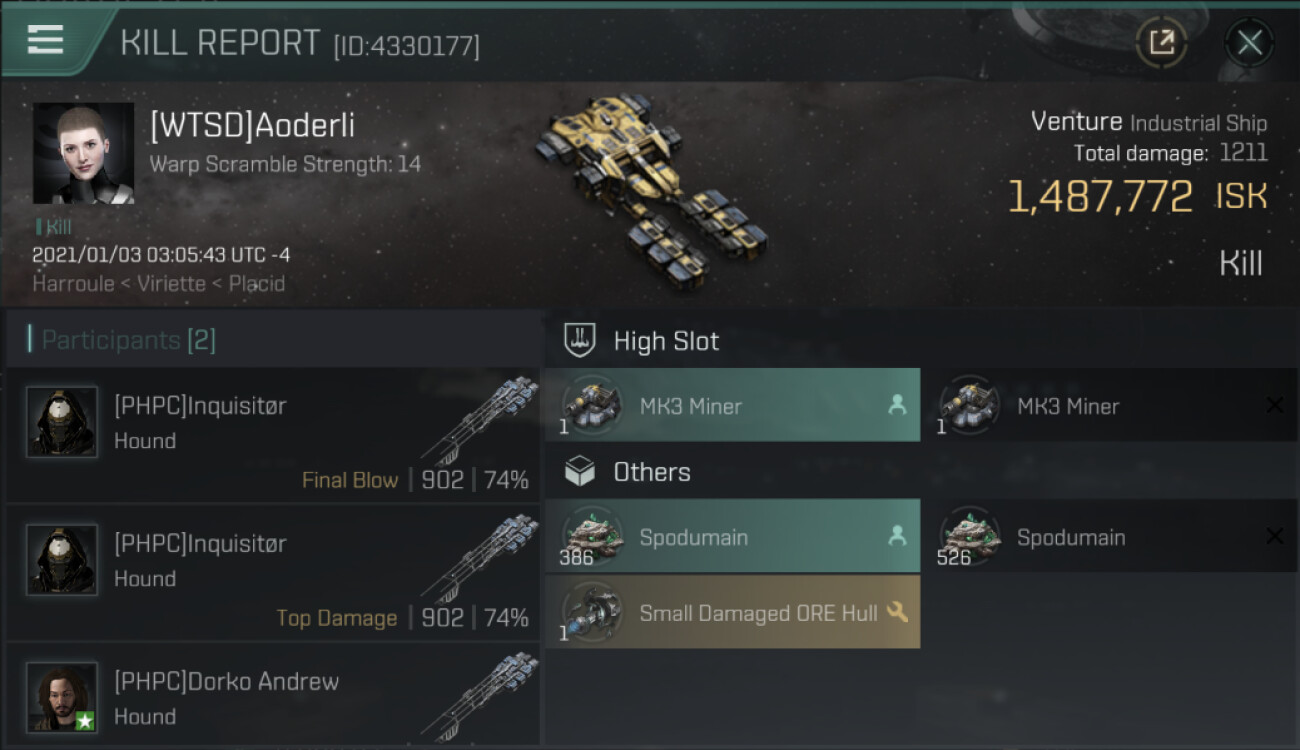Click the destroyed MK3 Miner X mark
This screenshot has height=750, width=1300.
click(1274, 405)
